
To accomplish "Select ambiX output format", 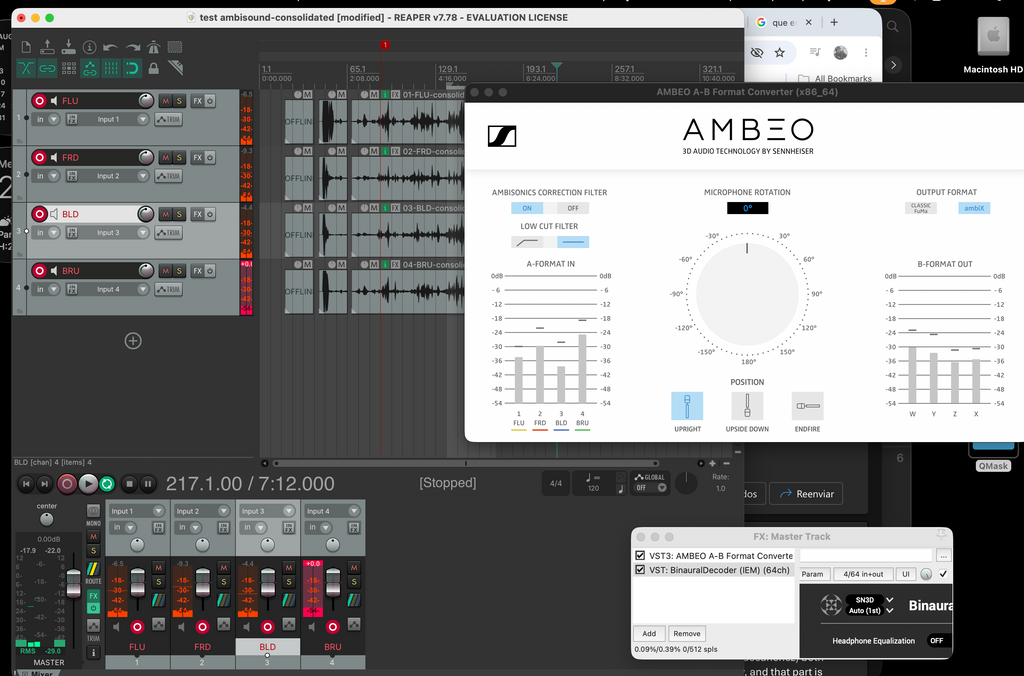I will click(974, 208).
